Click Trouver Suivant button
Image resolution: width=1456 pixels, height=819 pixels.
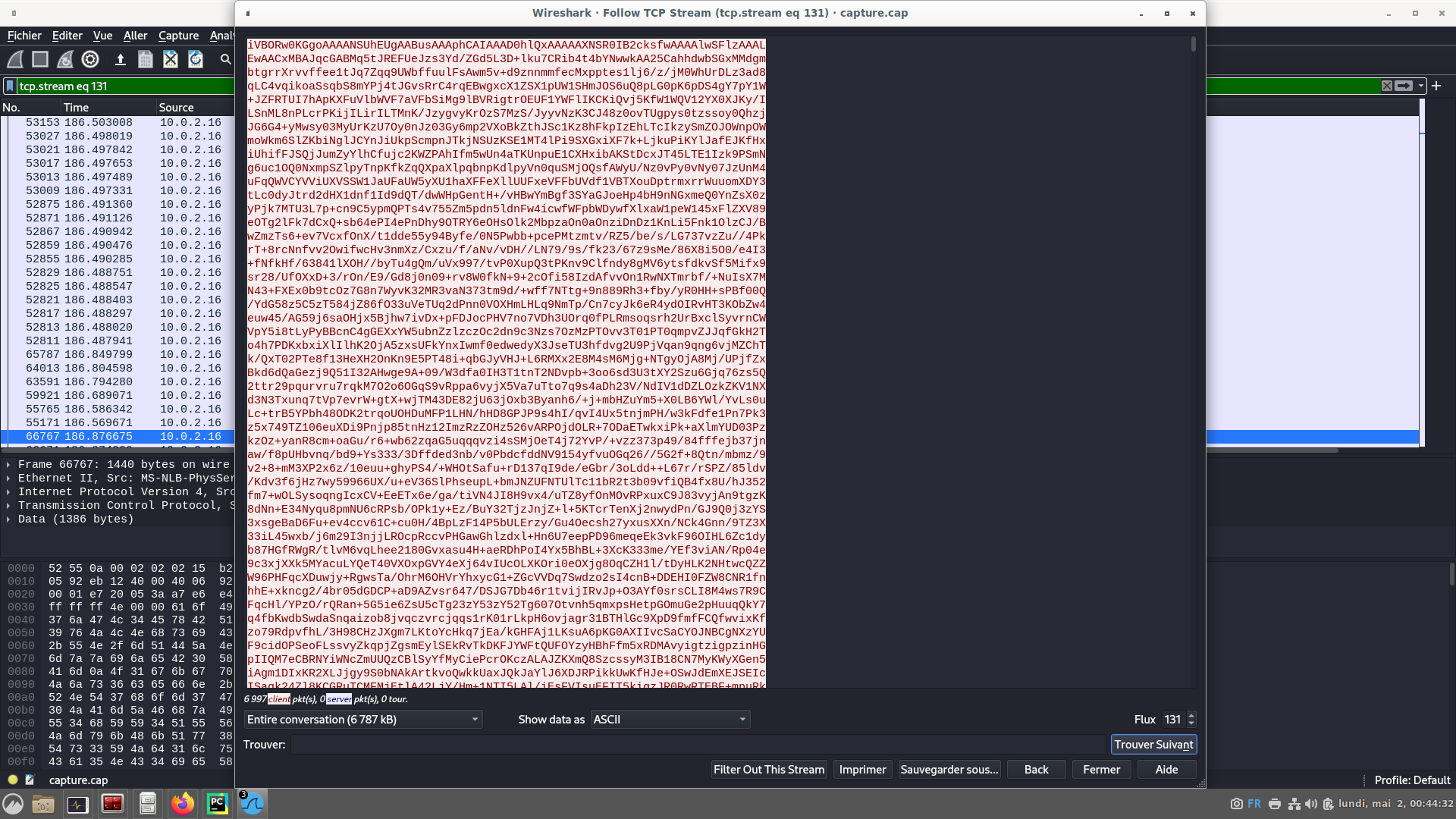[x=1153, y=745]
